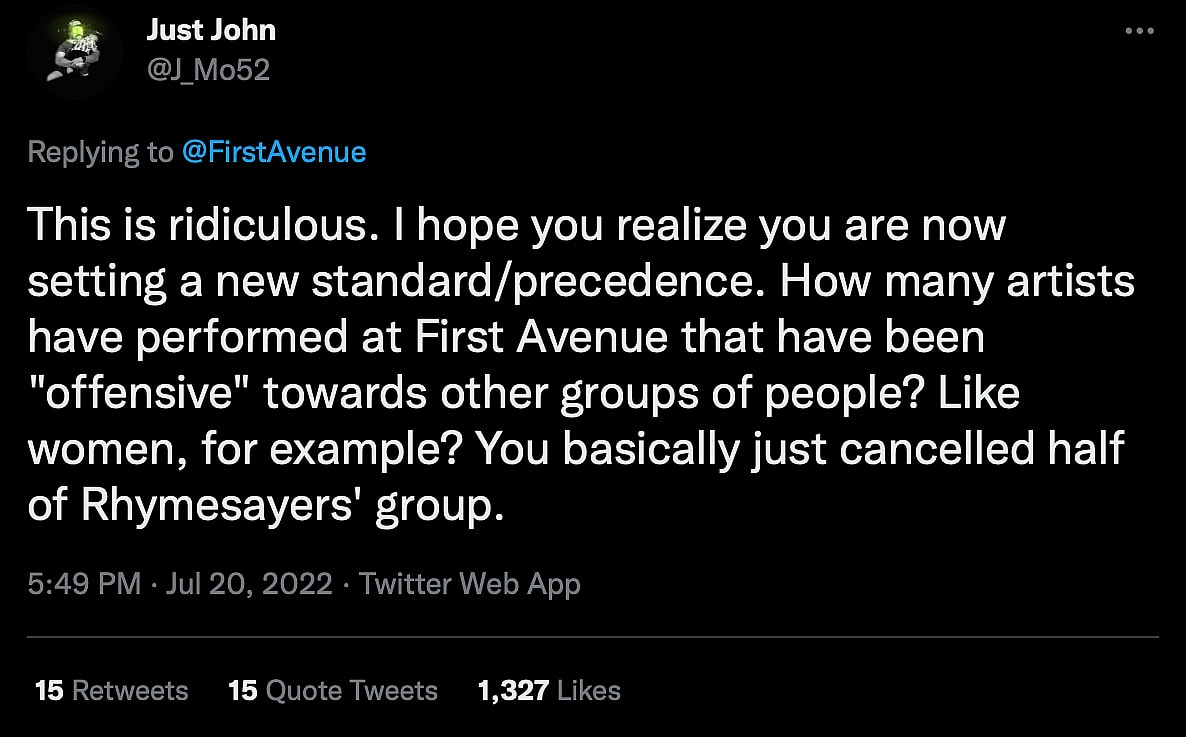Click the "Just John" display name

(211, 31)
